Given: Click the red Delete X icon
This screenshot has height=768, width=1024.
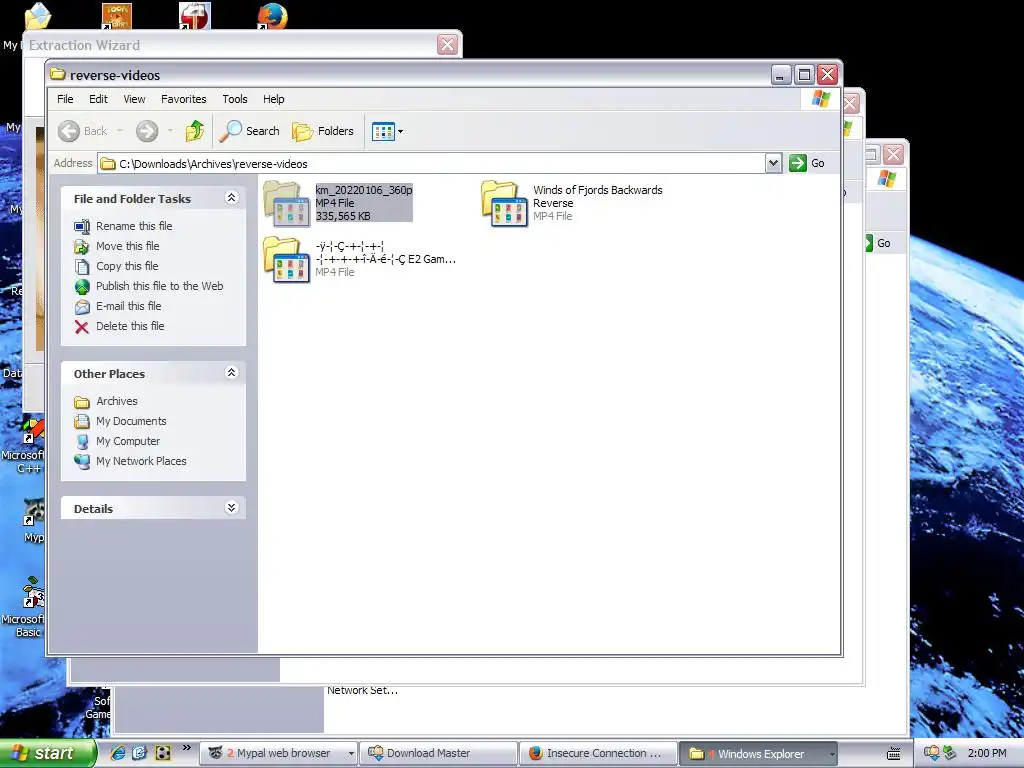Looking at the screenshot, I should click(82, 327).
